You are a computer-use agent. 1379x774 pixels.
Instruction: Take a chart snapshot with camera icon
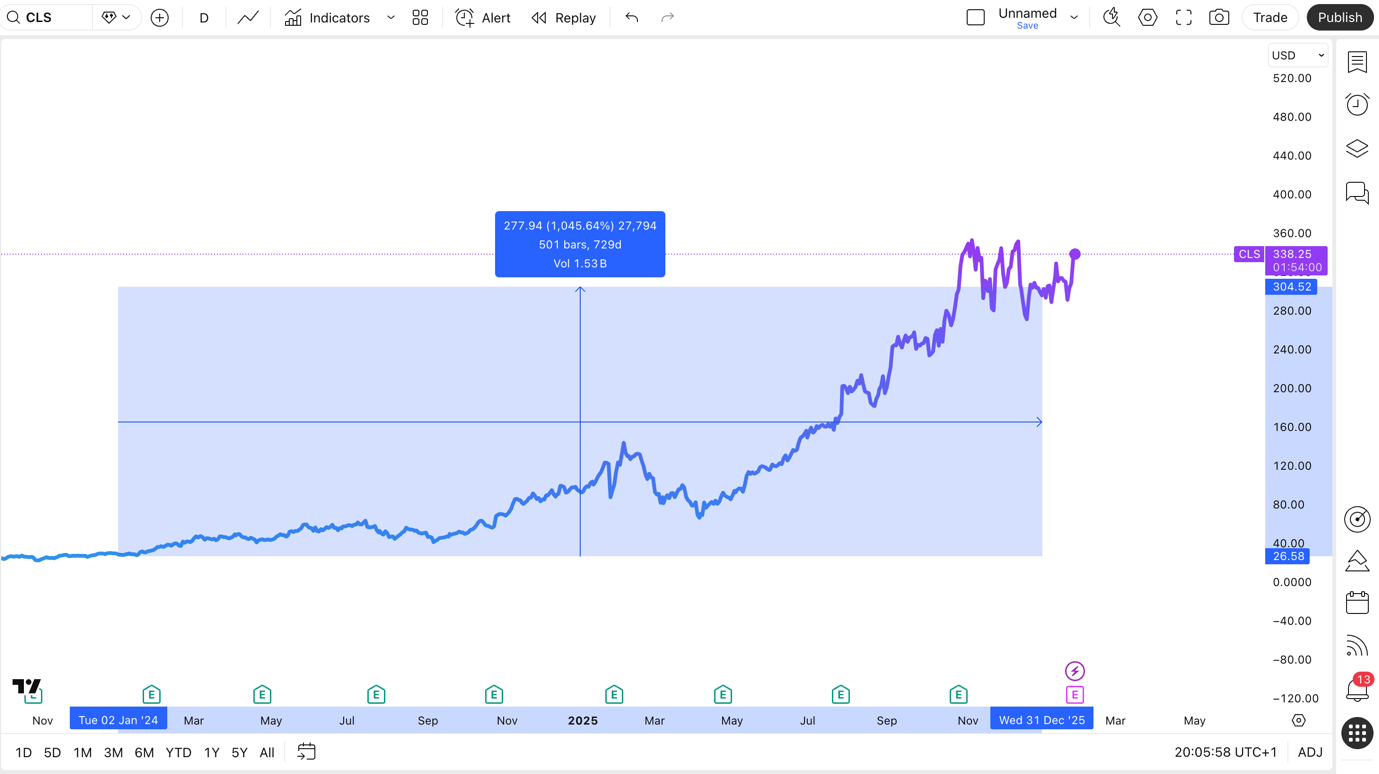pos(1219,18)
